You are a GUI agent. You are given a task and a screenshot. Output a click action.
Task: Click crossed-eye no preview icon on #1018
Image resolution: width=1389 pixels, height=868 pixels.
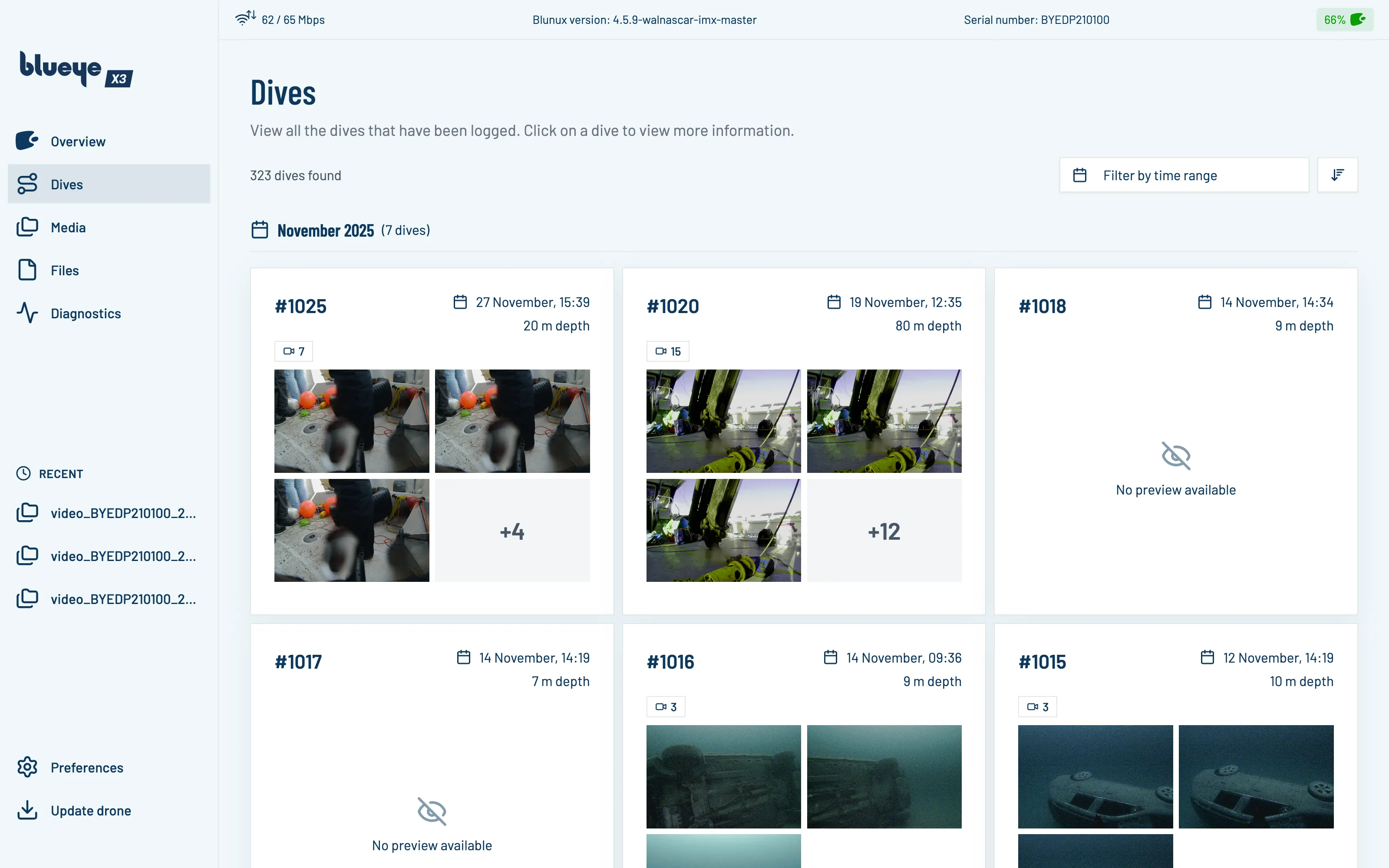tap(1176, 456)
